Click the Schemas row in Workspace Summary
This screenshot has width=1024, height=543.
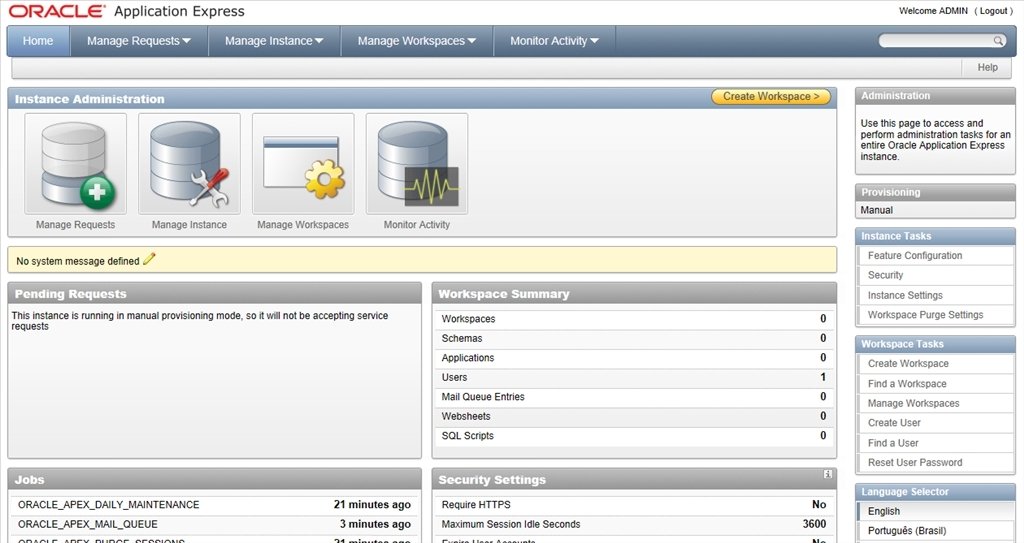pos(633,338)
